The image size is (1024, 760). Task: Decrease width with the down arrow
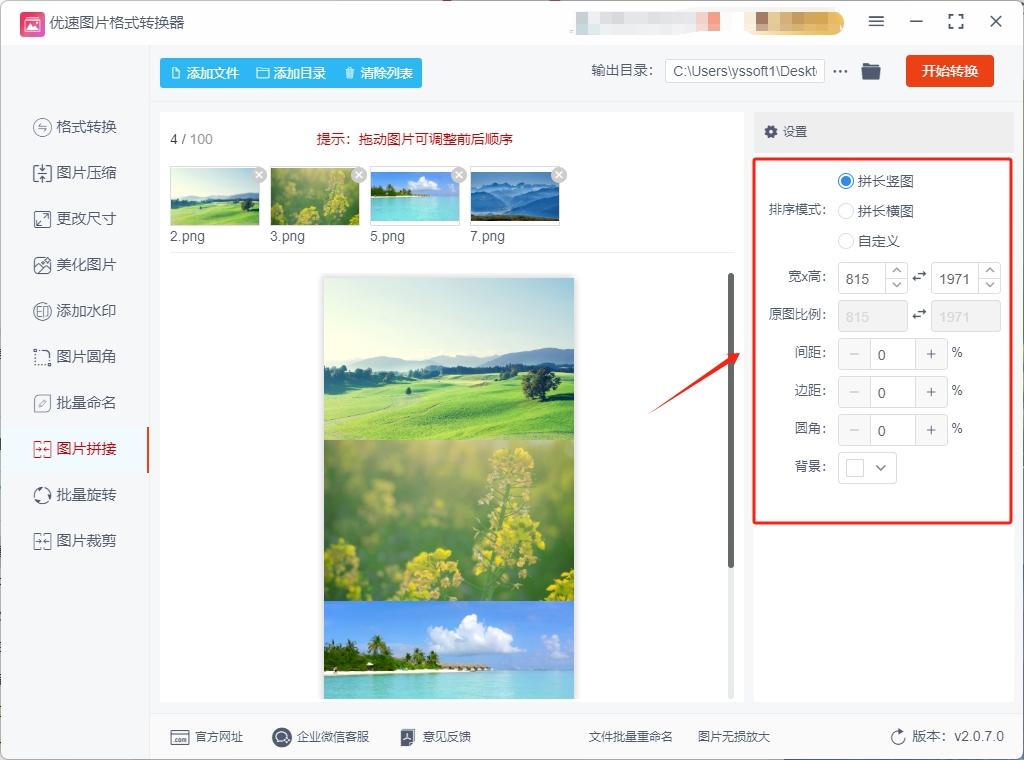(x=897, y=285)
